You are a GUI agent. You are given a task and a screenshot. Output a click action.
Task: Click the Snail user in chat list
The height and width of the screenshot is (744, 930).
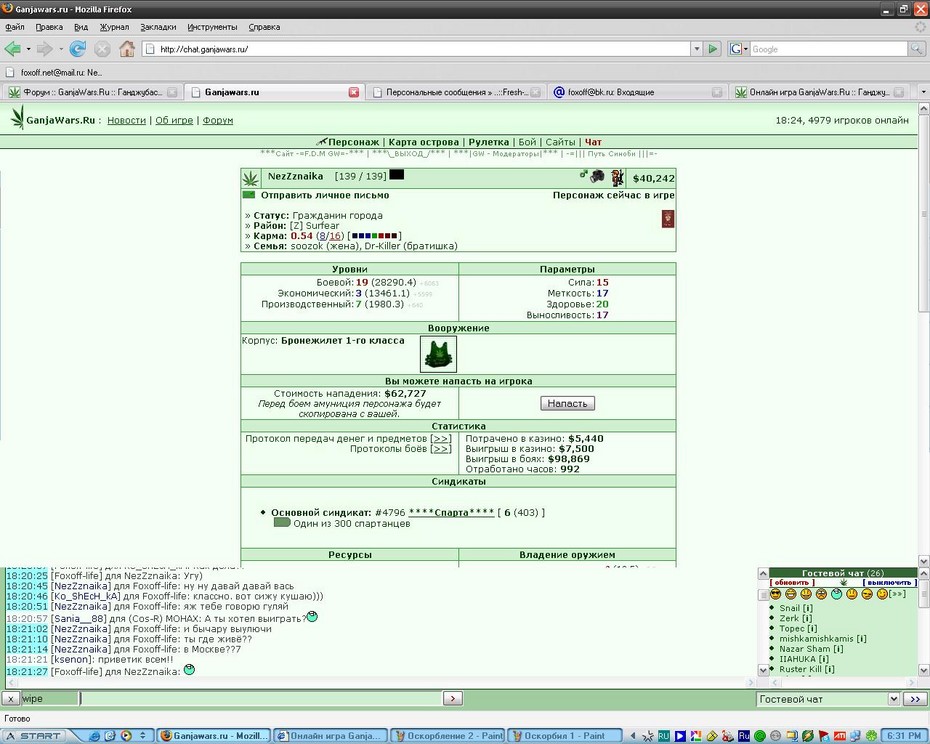pos(789,608)
